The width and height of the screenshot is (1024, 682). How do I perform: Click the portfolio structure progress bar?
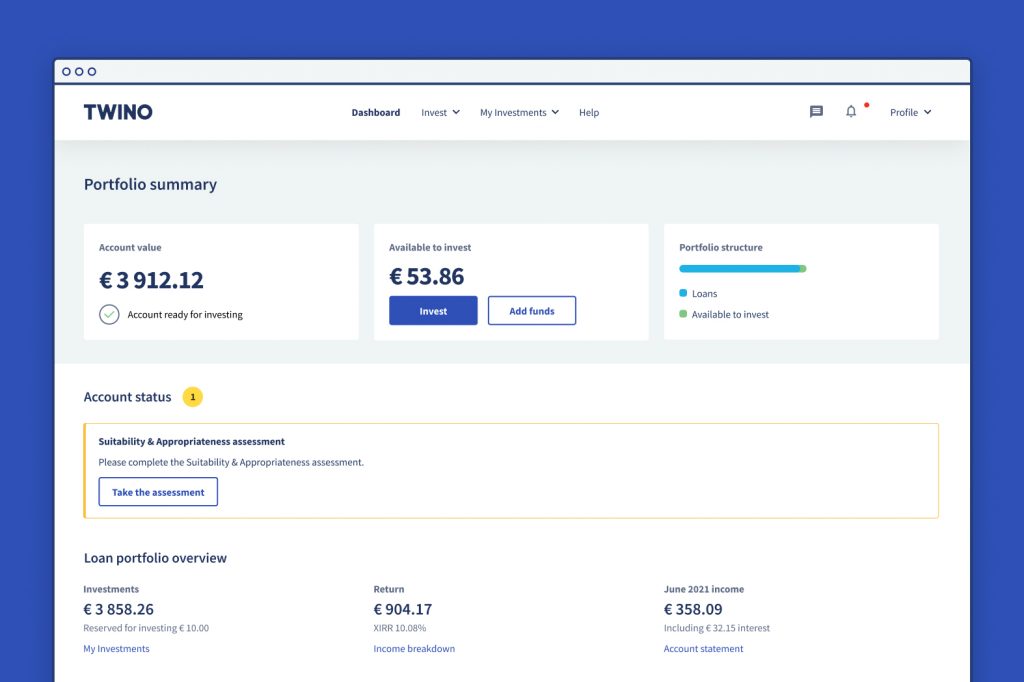[x=742, y=268]
